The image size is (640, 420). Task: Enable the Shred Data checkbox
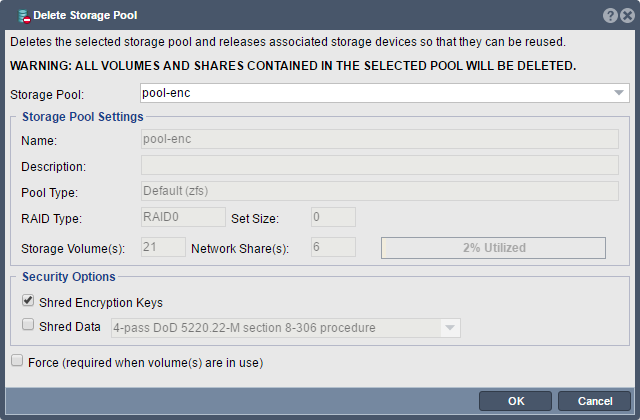coord(28,324)
